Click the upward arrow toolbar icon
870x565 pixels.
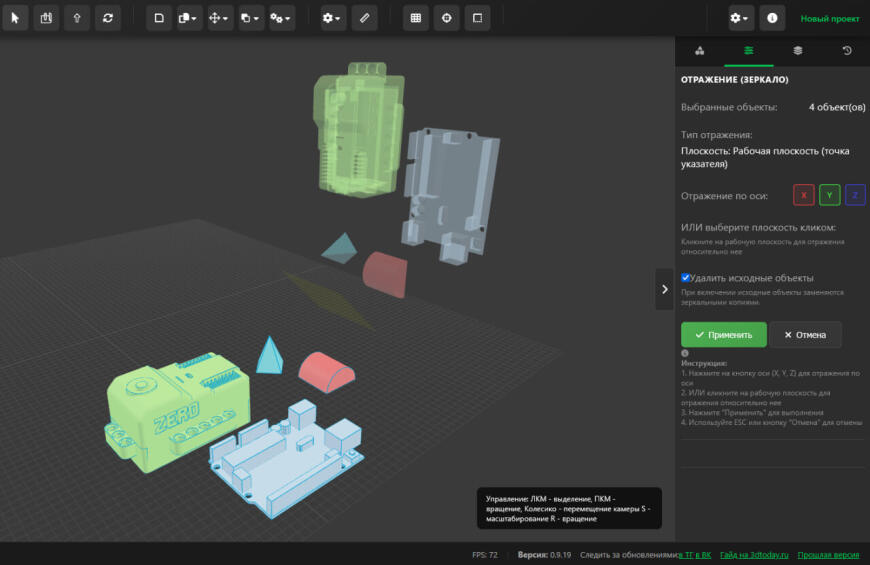tap(77, 18)
